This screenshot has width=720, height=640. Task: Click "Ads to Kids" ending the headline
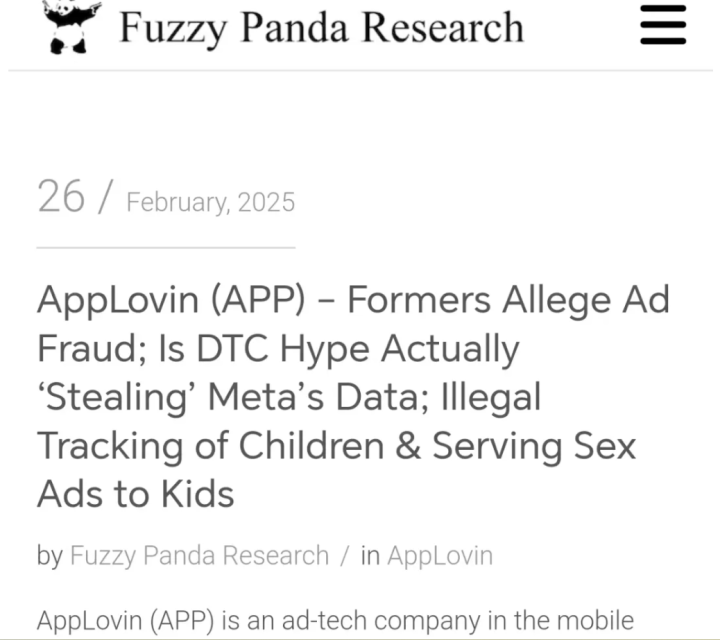pos(136,493)
